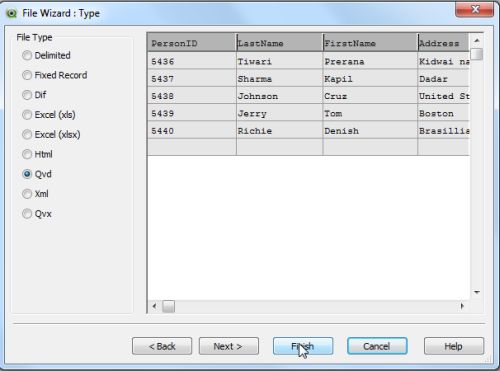
Task: Click the vertical scrollbar up arrow
Action: click(477, 40)
